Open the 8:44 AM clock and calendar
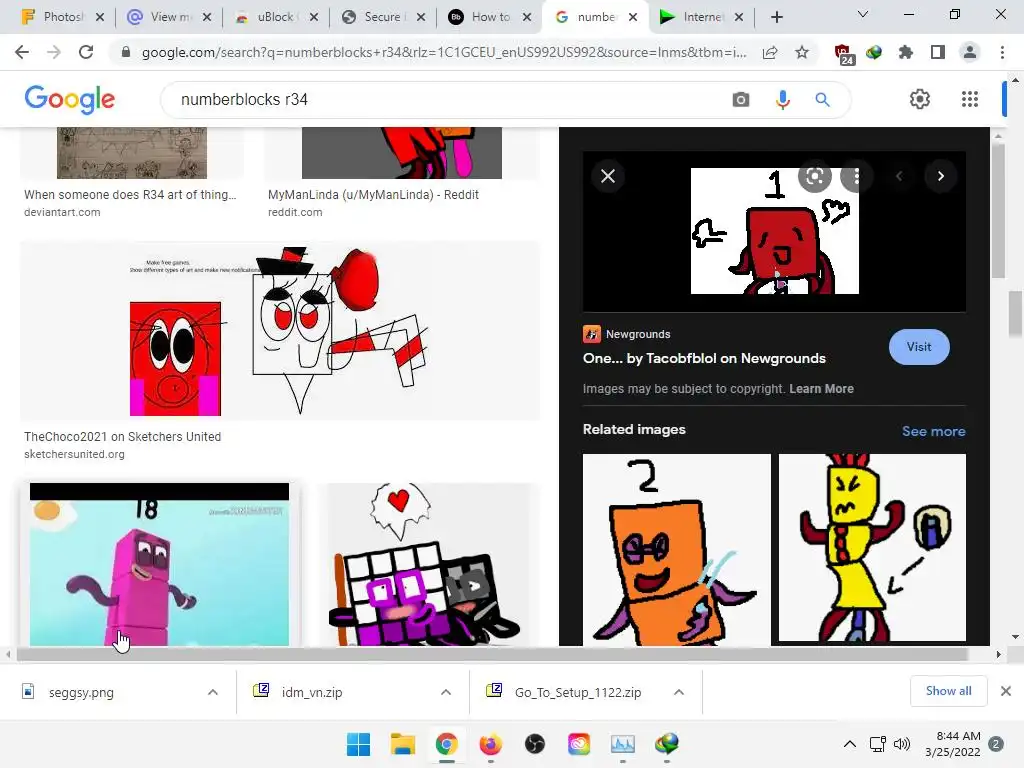1024x768 pixels. click(953, 744)
